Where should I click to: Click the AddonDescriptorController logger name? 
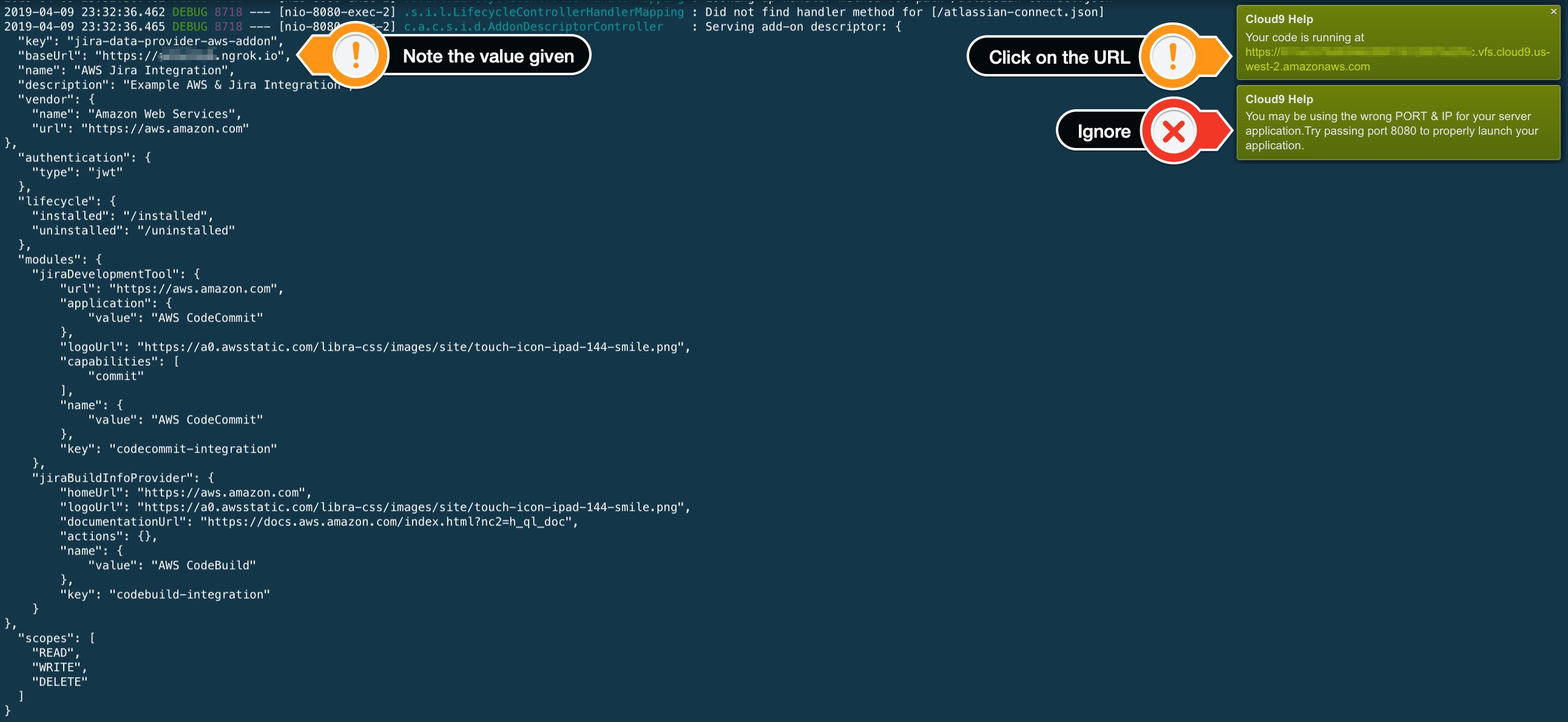[534, 26]
